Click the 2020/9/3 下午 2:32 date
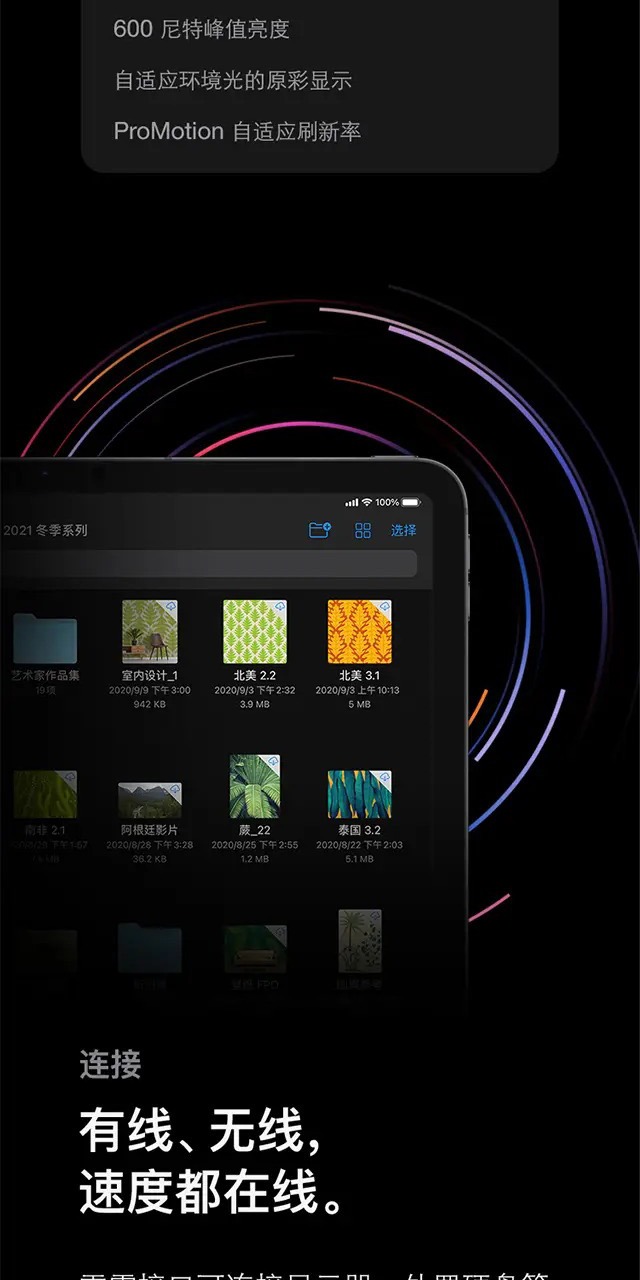The height and width of the screenshot is (1280, 640). coord(254,691)
